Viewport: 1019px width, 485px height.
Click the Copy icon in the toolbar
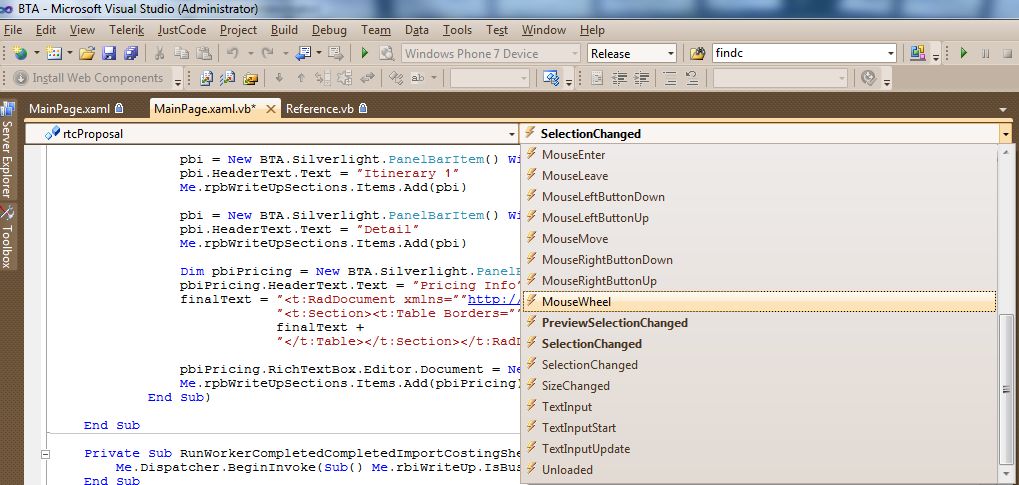click(181, 53)
